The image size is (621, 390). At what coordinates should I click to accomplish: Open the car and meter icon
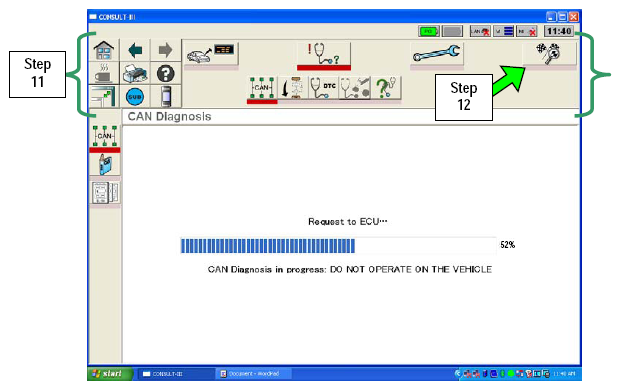pyautogui.click(x=211, y=53)
